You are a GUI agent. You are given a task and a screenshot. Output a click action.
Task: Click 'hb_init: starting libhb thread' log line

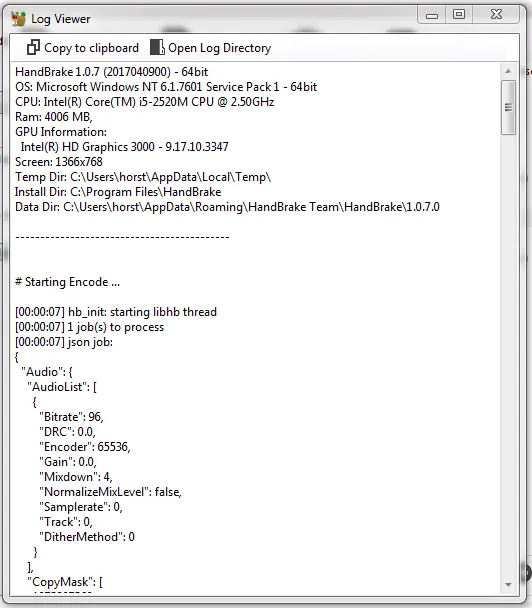(x=116, y=312)
